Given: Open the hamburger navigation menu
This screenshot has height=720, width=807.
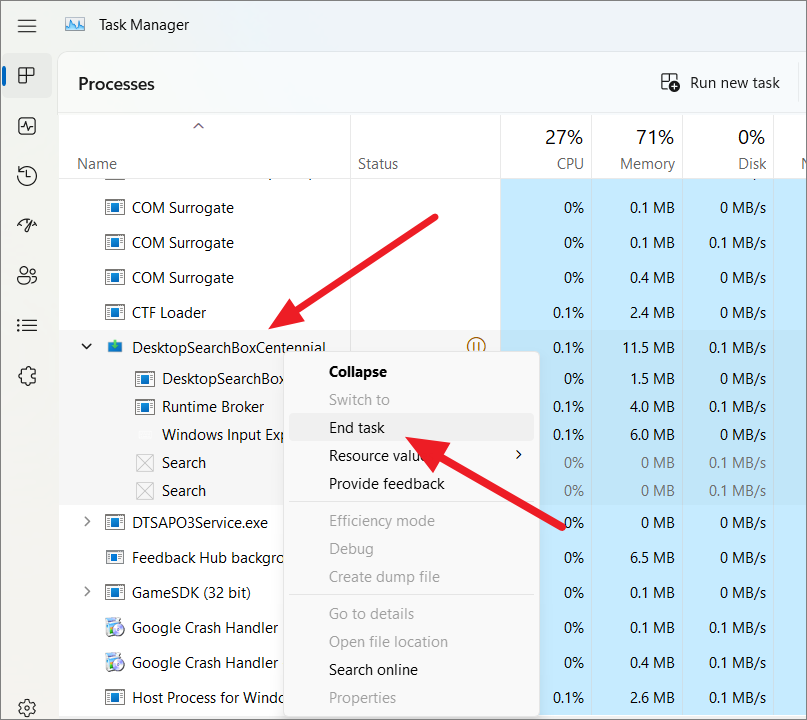Looking at the screenshot, I should pos(27,25).
